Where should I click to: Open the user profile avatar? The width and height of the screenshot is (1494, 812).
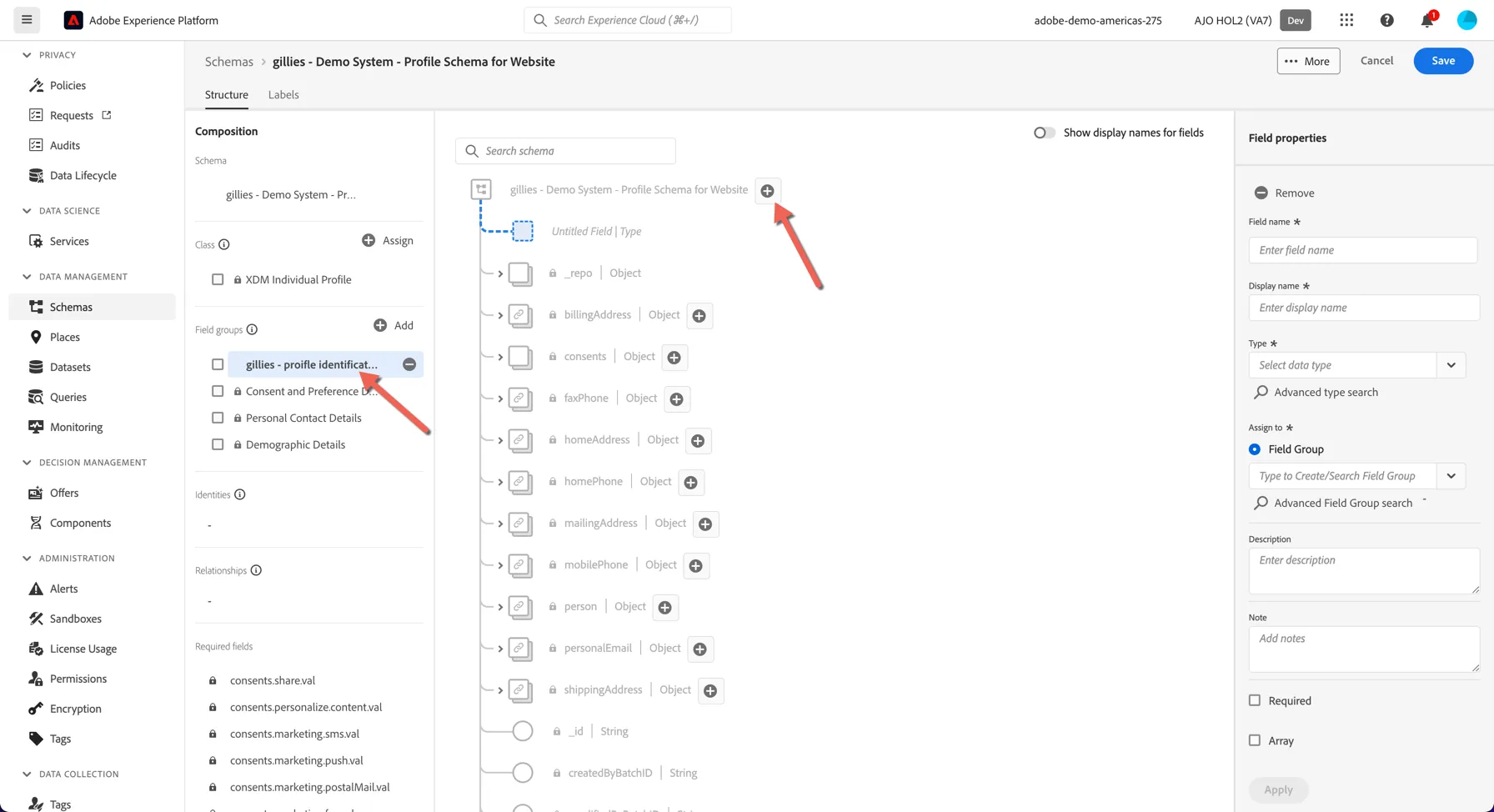point(1466,20)
